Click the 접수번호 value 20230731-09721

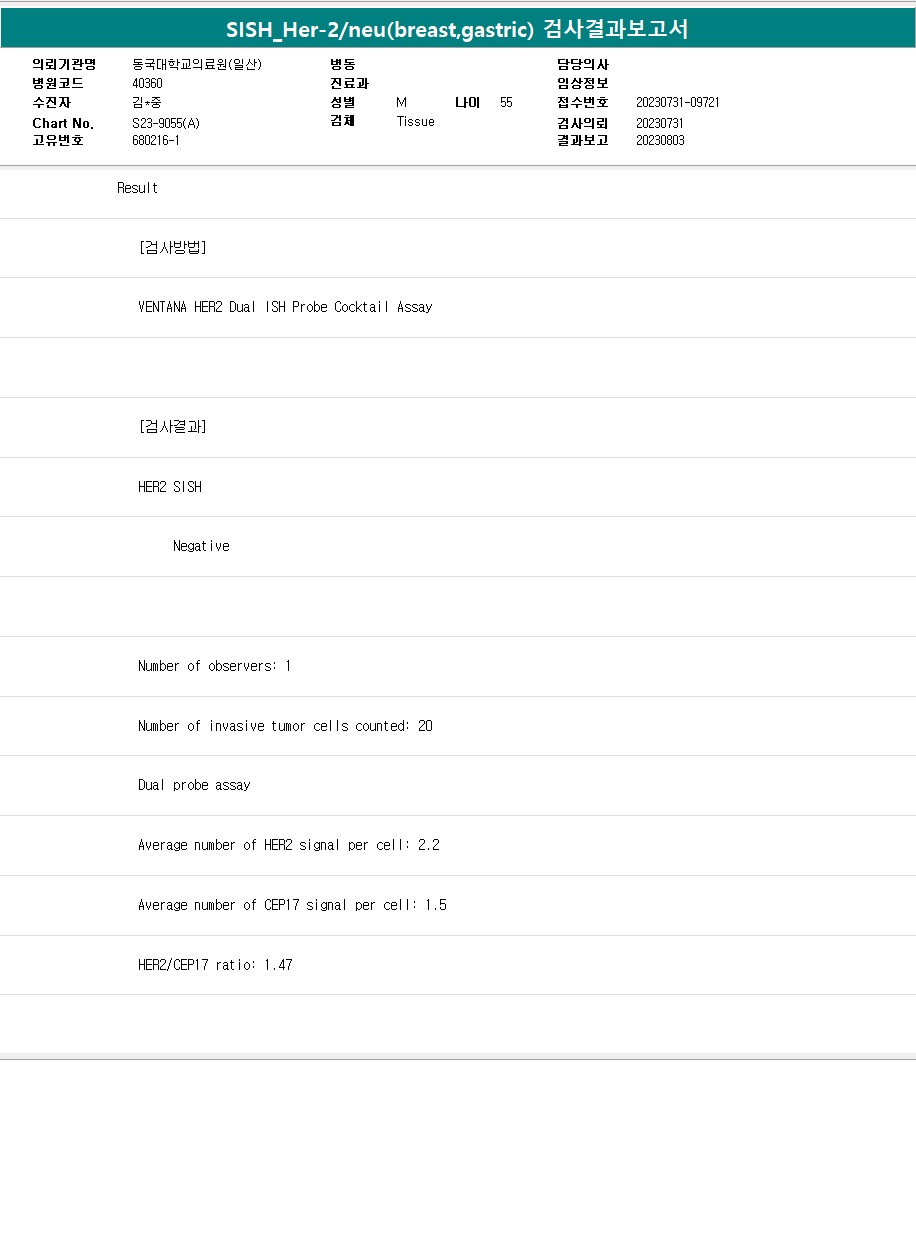677,103
